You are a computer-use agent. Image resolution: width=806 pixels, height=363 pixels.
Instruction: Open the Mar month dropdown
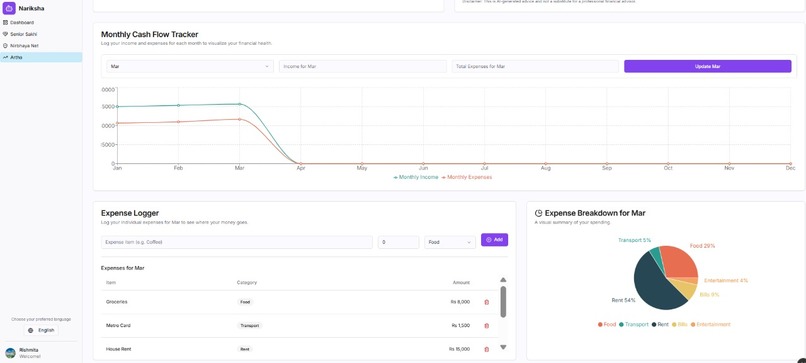(x=190, y=66)
